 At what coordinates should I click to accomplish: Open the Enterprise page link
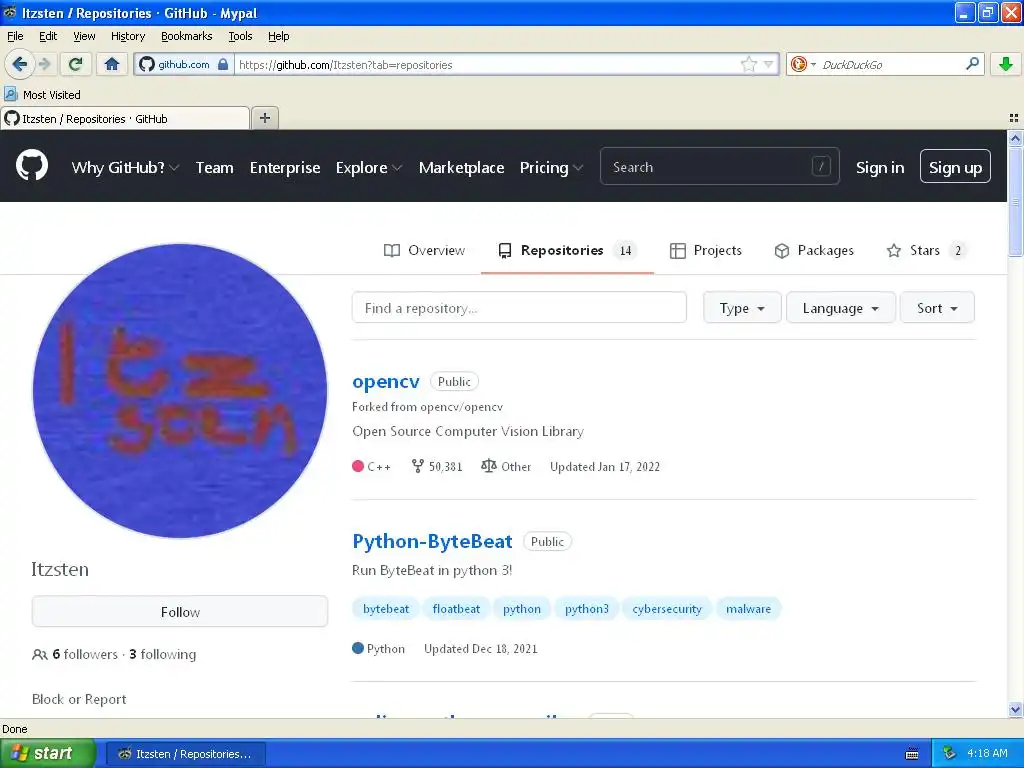click(x=285, y=168)
